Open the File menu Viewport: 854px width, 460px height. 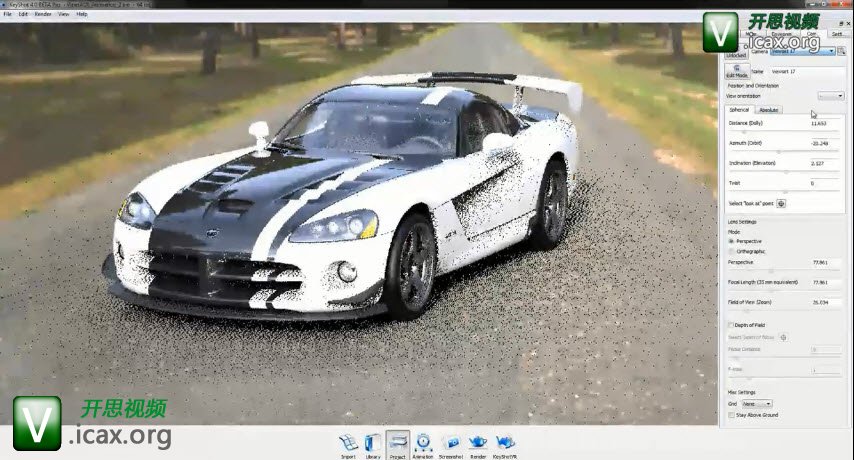tap(8, 14)
